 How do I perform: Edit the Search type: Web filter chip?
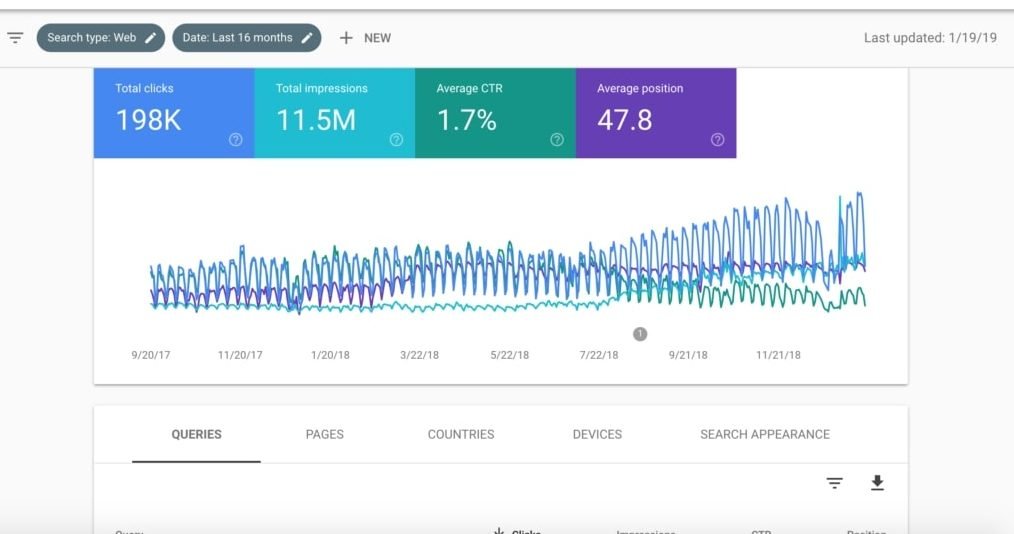pos(101,37)
